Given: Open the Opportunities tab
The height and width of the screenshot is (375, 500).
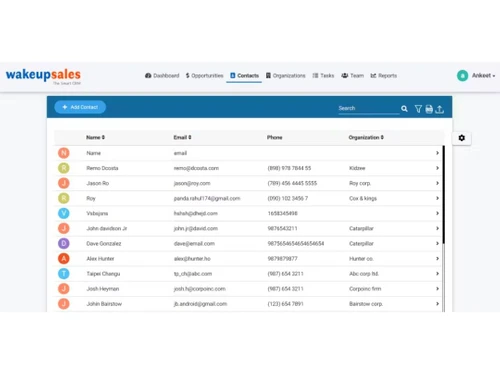Looking at the screenshot, I should 204,76.
